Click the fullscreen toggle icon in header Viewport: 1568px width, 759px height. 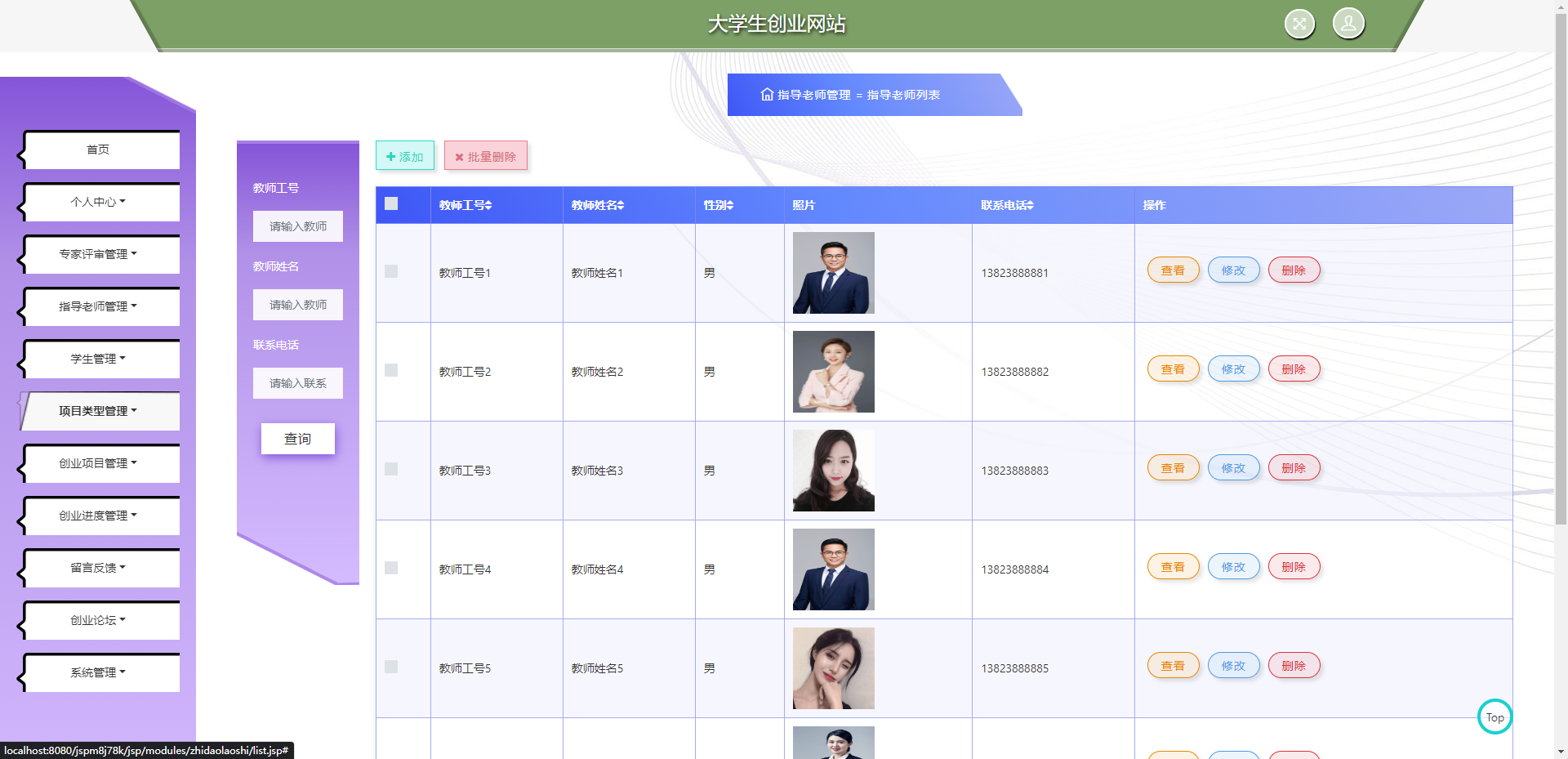click(1299, 24)
